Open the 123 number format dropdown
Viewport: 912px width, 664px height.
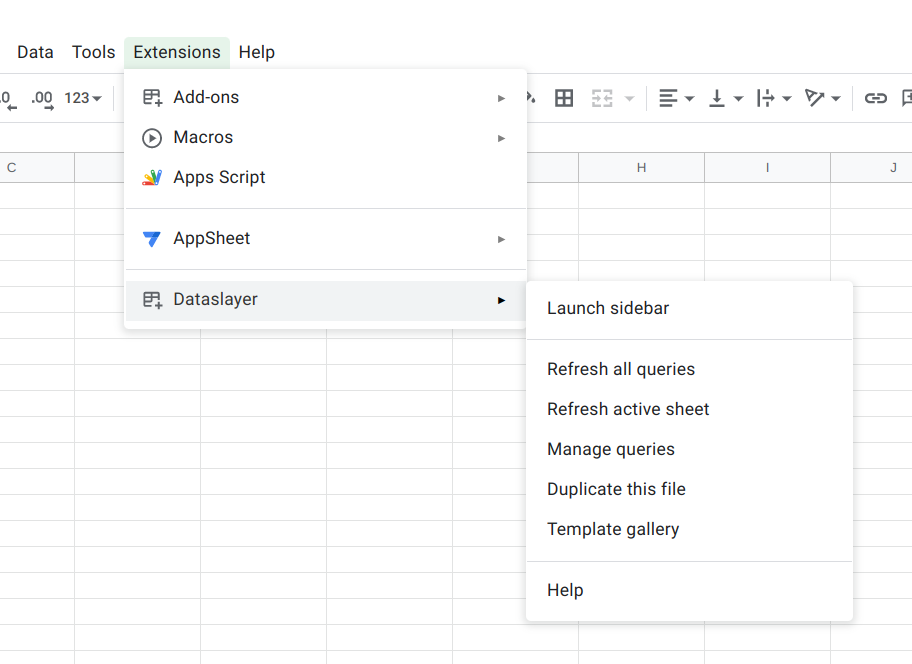click(x=83, y=98)
